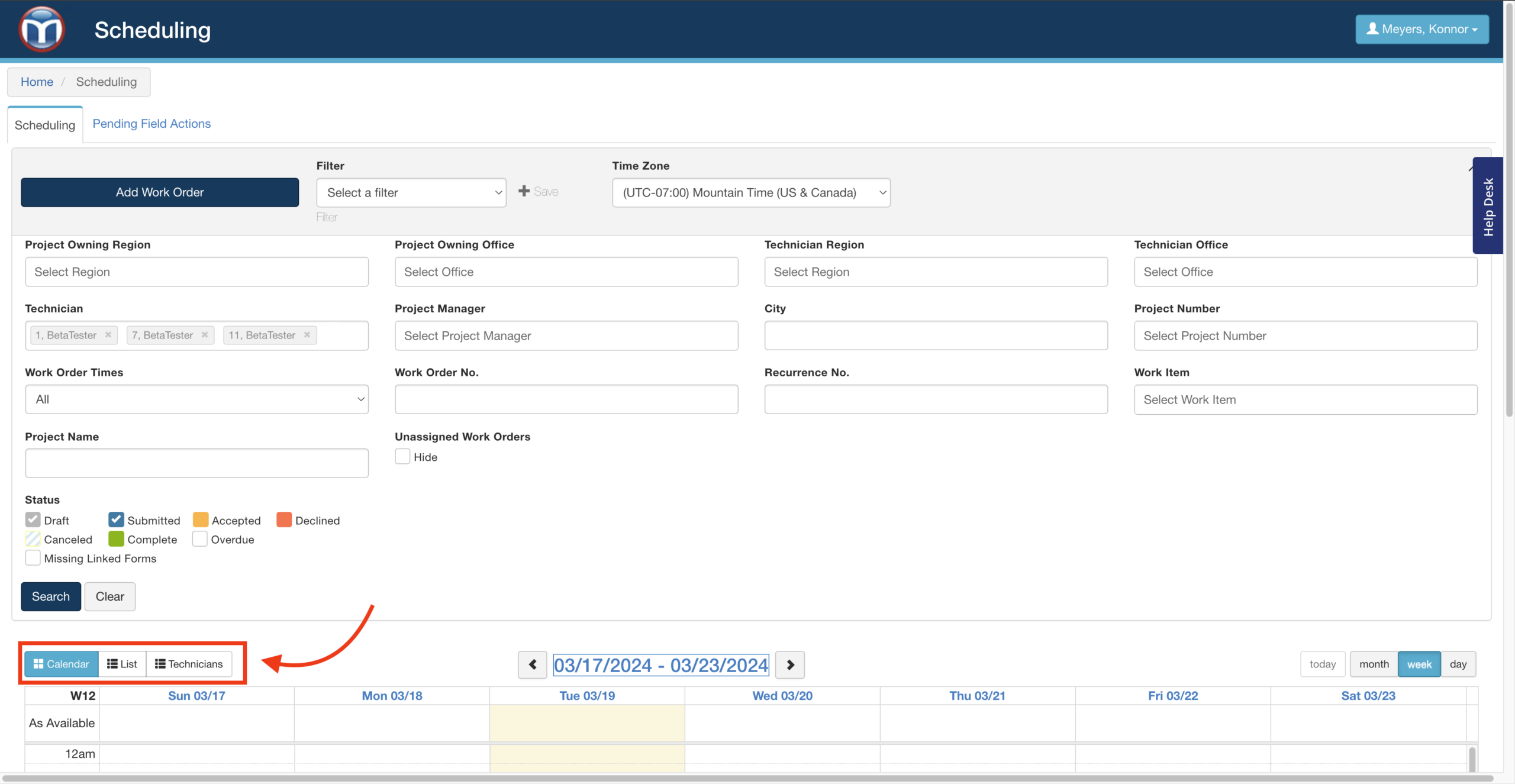The image size is (1515, 784).
Task: Enable the Missing Linked Forms checkbox
Action: point(33,558)
